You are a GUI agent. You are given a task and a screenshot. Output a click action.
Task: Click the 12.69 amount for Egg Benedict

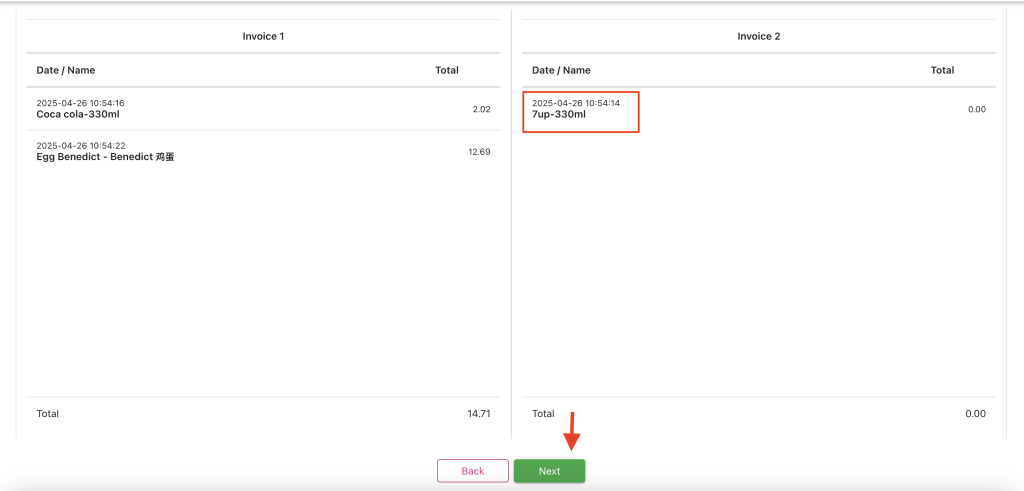point(479,152)
